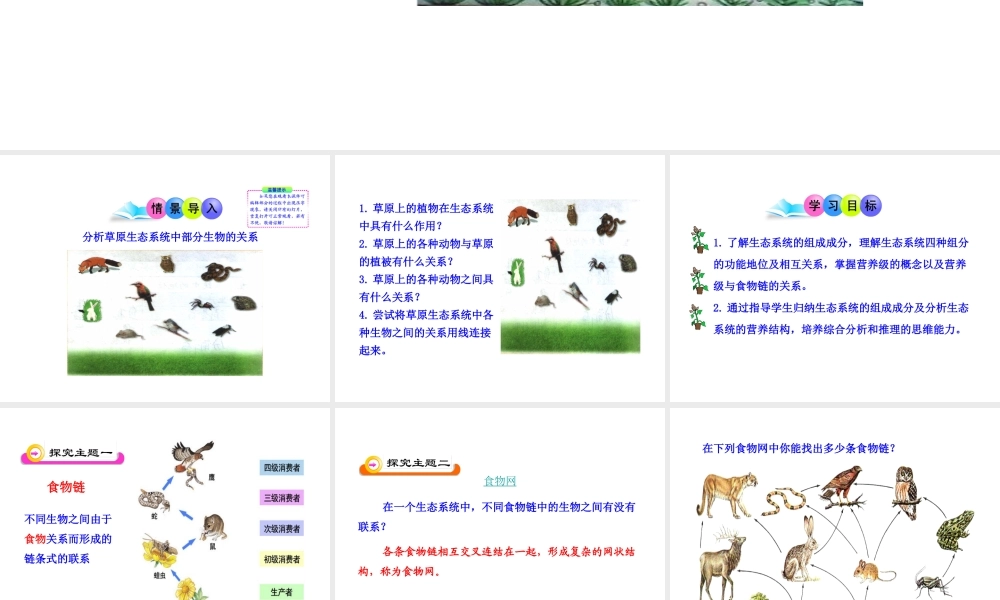Click the red 食物链 heading
This screenshot has width=1000, height=600.
coord(66,487)
